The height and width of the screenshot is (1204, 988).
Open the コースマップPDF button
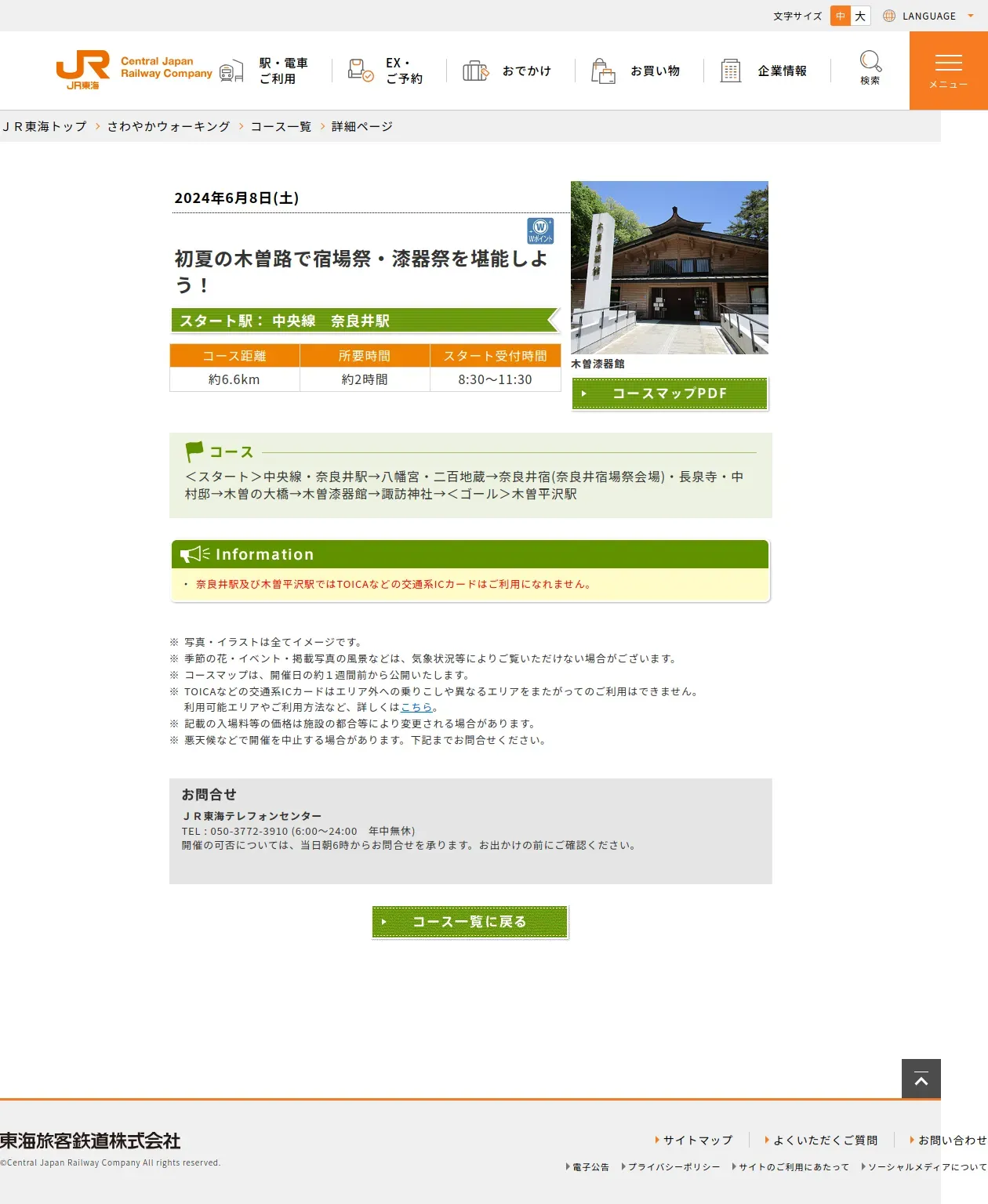pyautogui.click(x=670, y=393)
